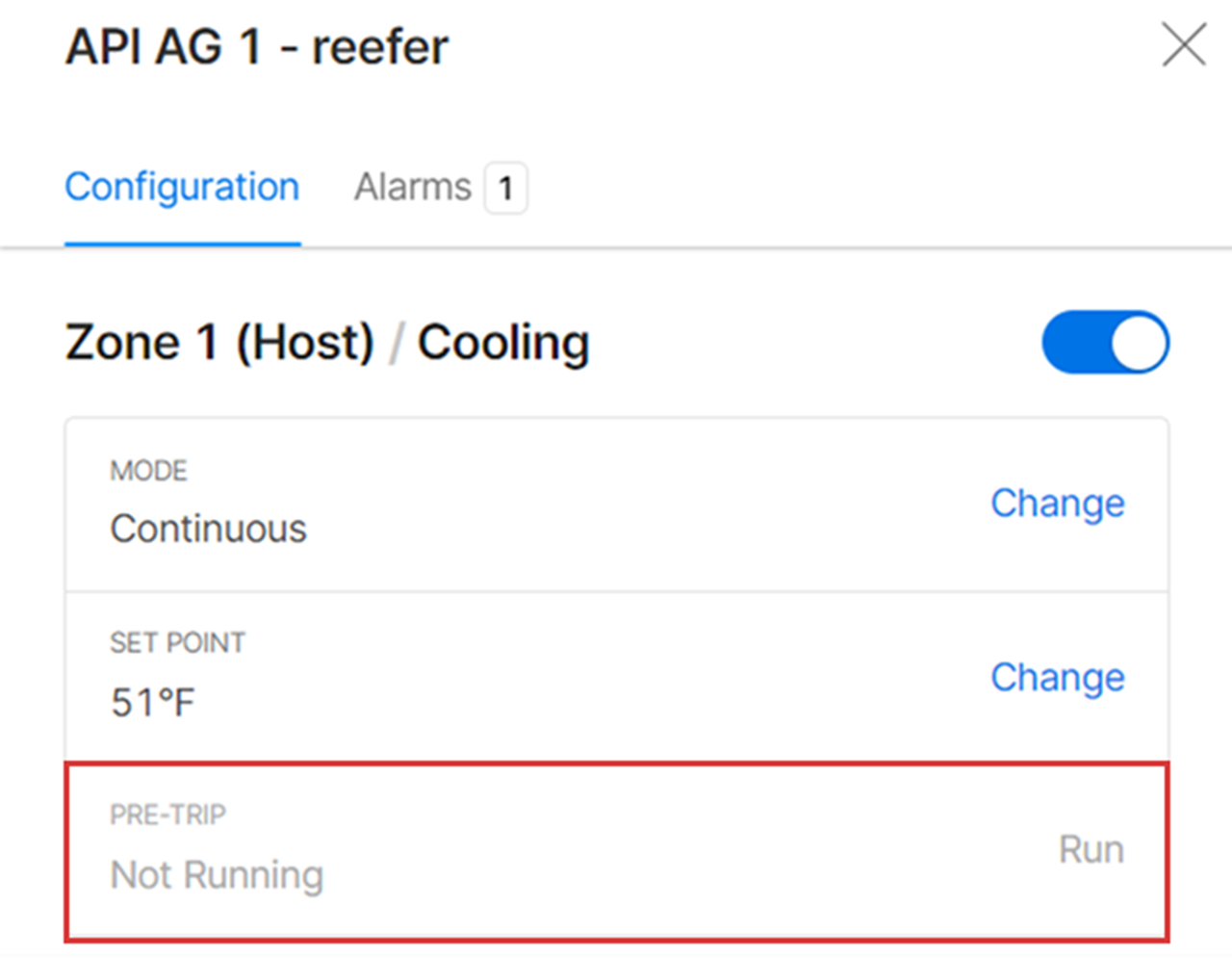Image resolution: width=1232 pixels, height=958 pixels.
Task: Close the API AG 1 reefer panel
Action: click(x=1183, y=45)
